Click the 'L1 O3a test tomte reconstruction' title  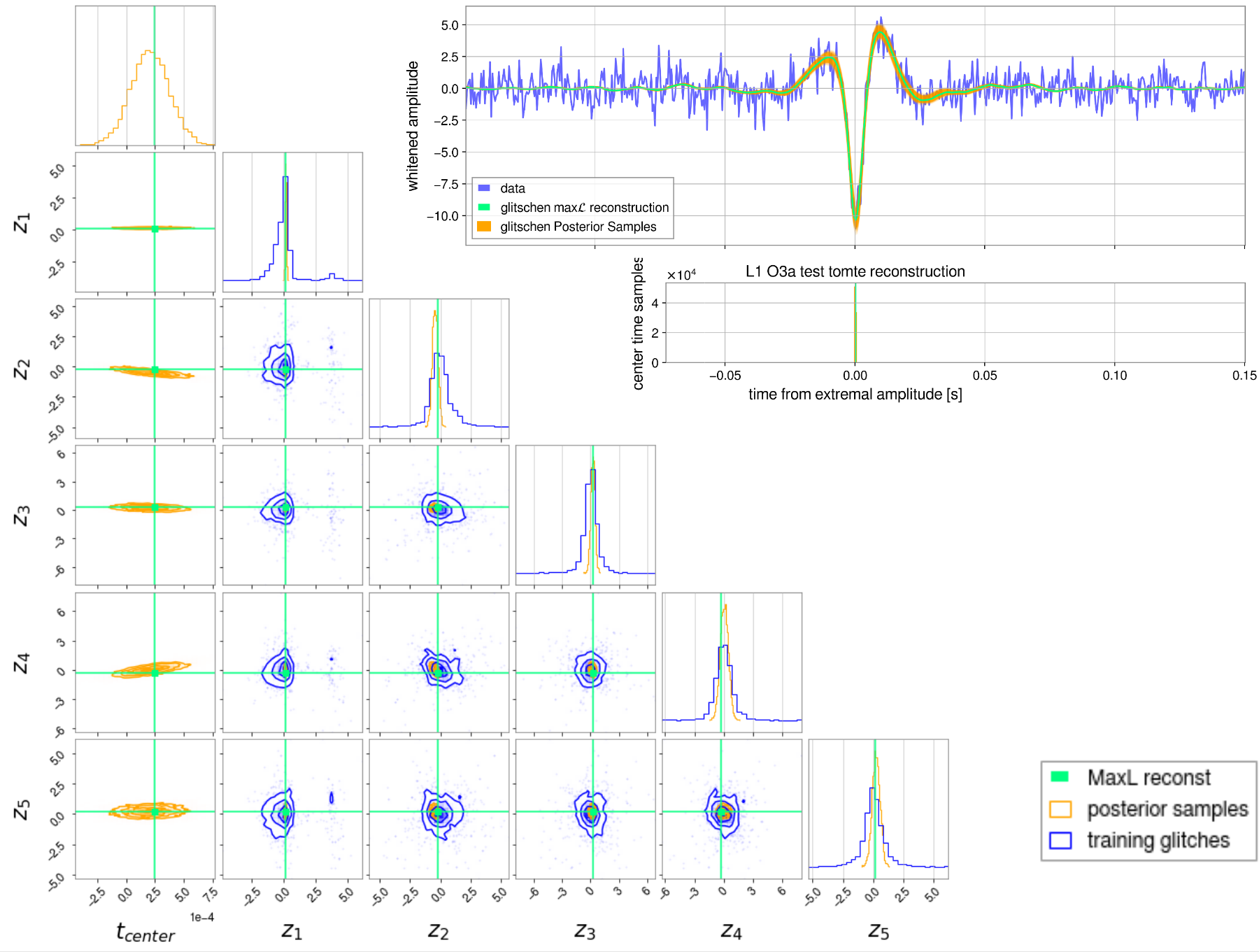click(855, 271)
